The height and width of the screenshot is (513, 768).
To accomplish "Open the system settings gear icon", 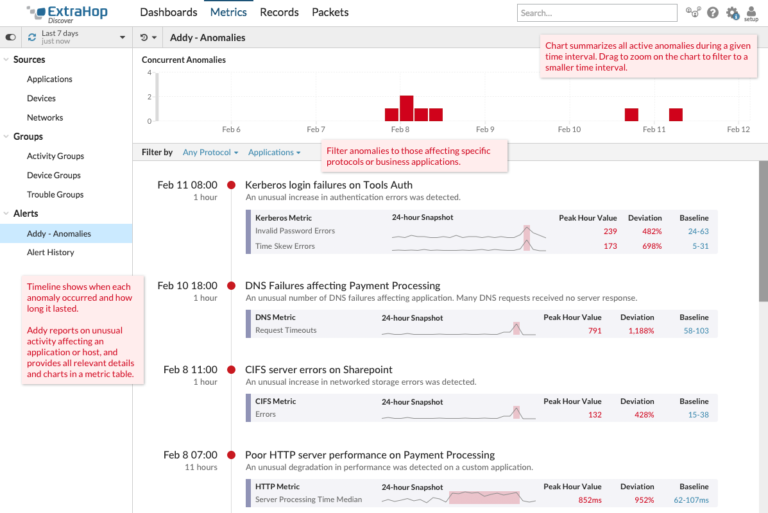I will pyautogui.click(x=732, y=13).
